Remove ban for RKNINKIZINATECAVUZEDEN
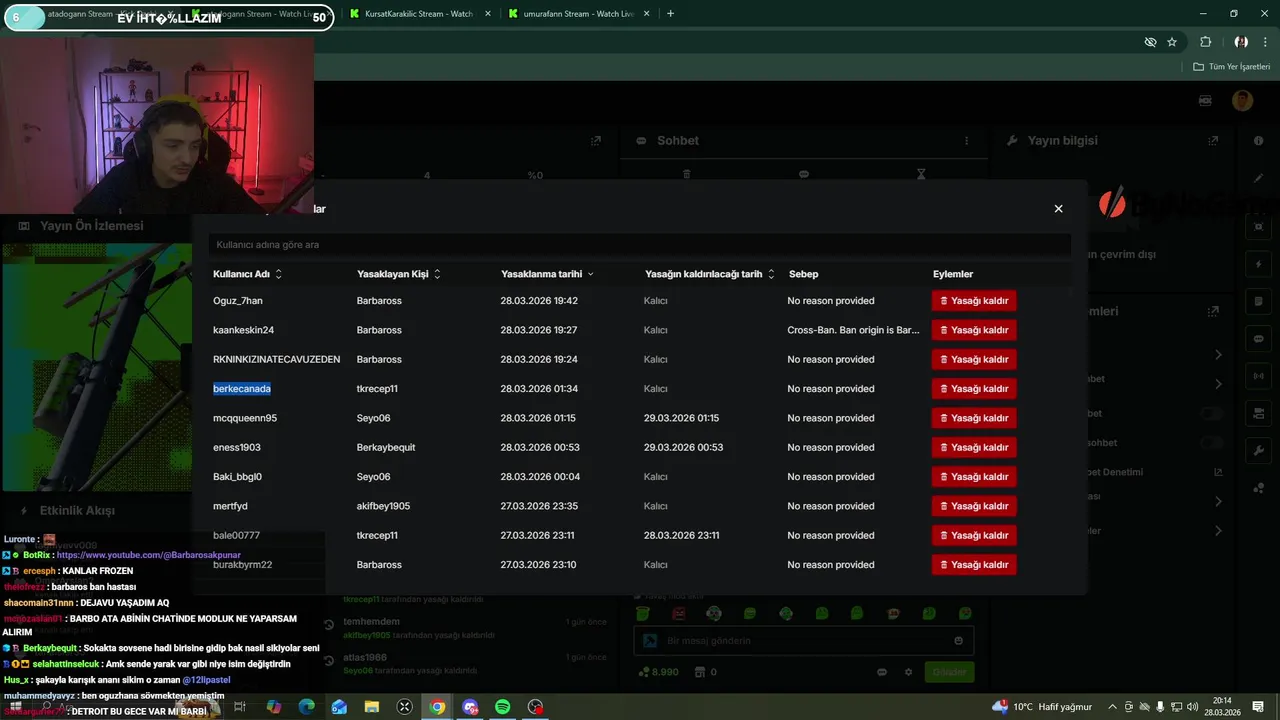This screenshot has width=1280, height=720. tap(974, 359)
